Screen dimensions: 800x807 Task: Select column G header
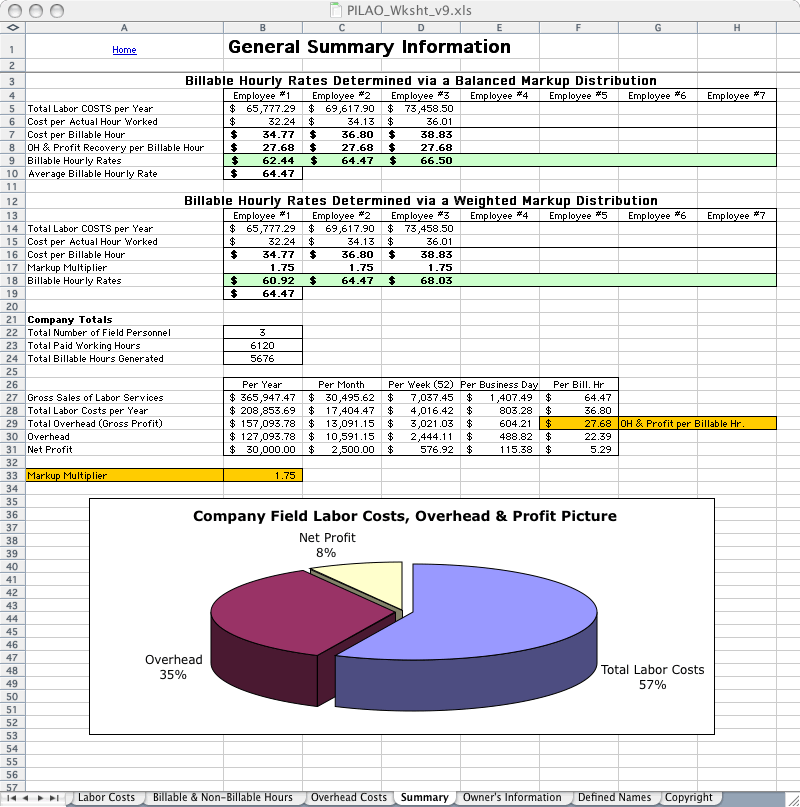pyautogui.click(x=658, y=28)
